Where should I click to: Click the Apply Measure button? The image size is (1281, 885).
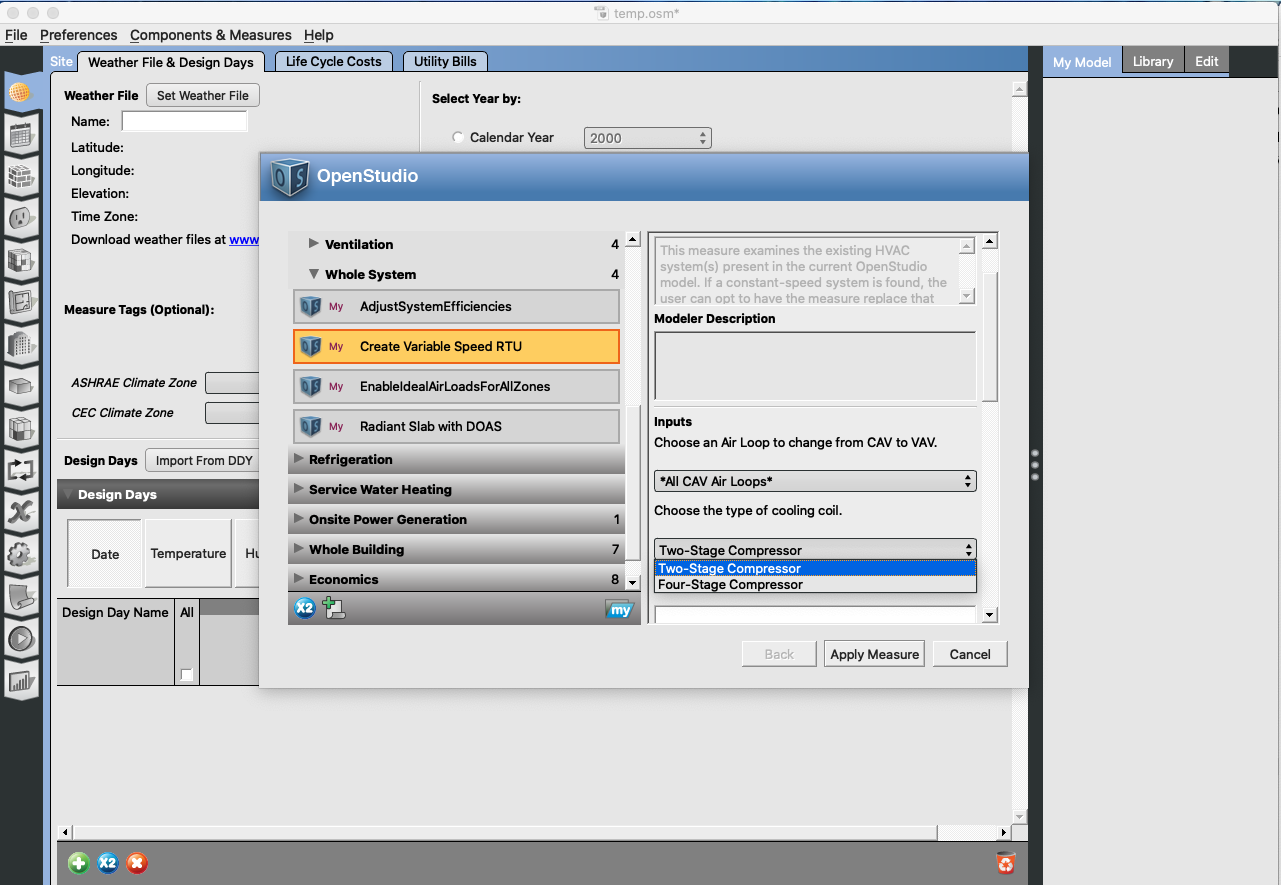873,653
